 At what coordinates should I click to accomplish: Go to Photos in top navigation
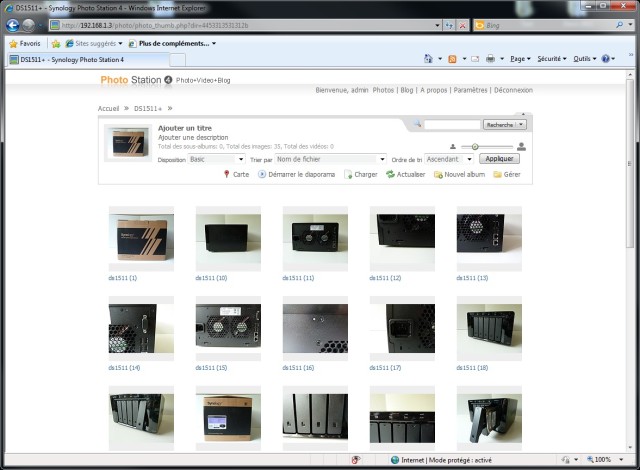point(383,90)
